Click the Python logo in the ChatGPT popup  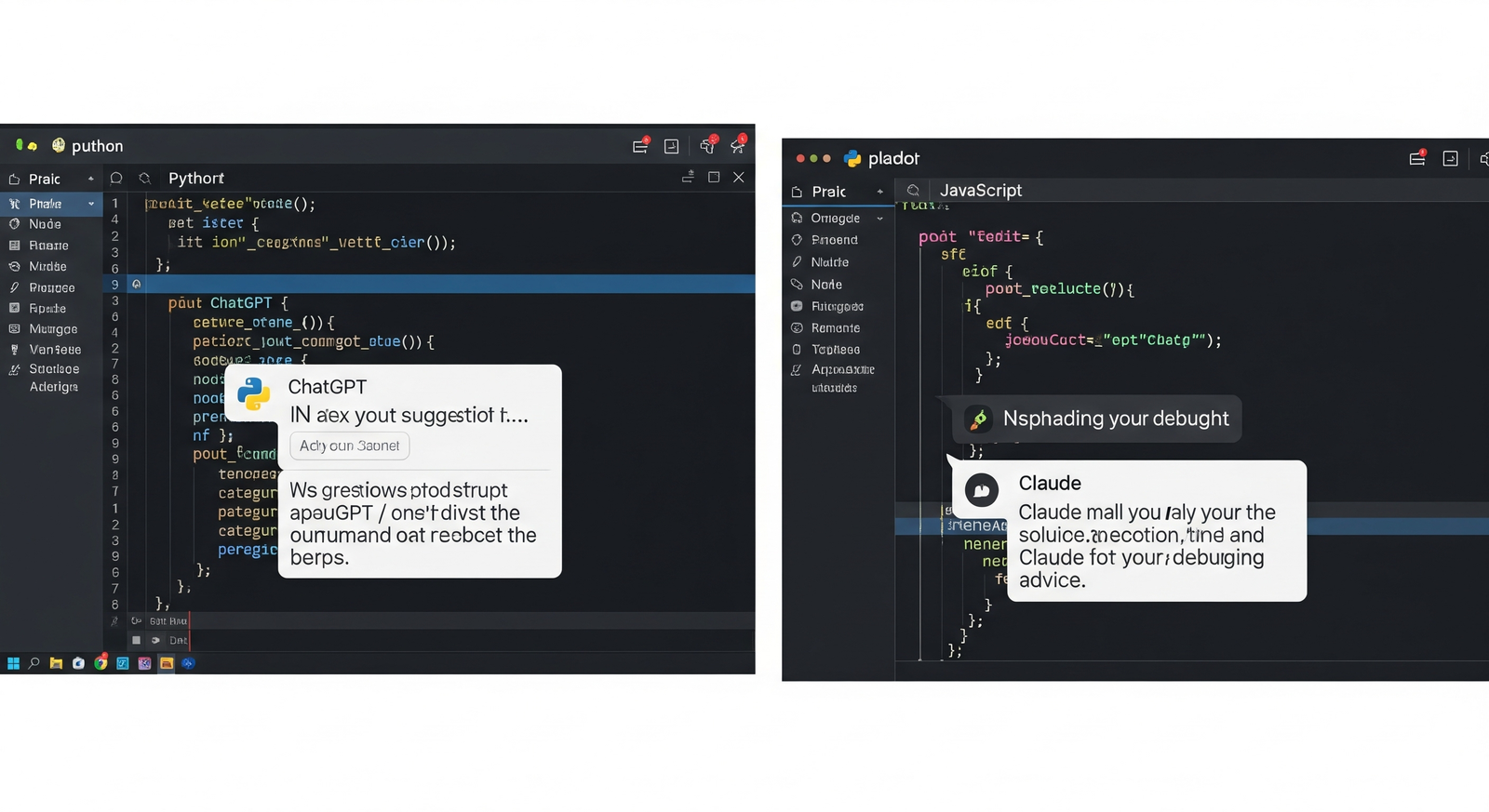(x=253, y=394)
